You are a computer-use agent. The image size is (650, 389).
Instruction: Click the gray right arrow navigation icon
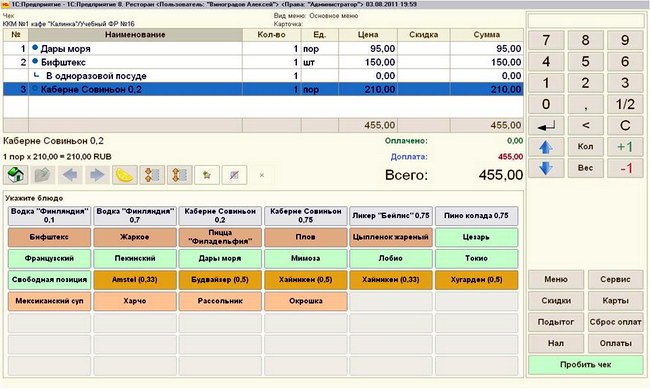97,175
